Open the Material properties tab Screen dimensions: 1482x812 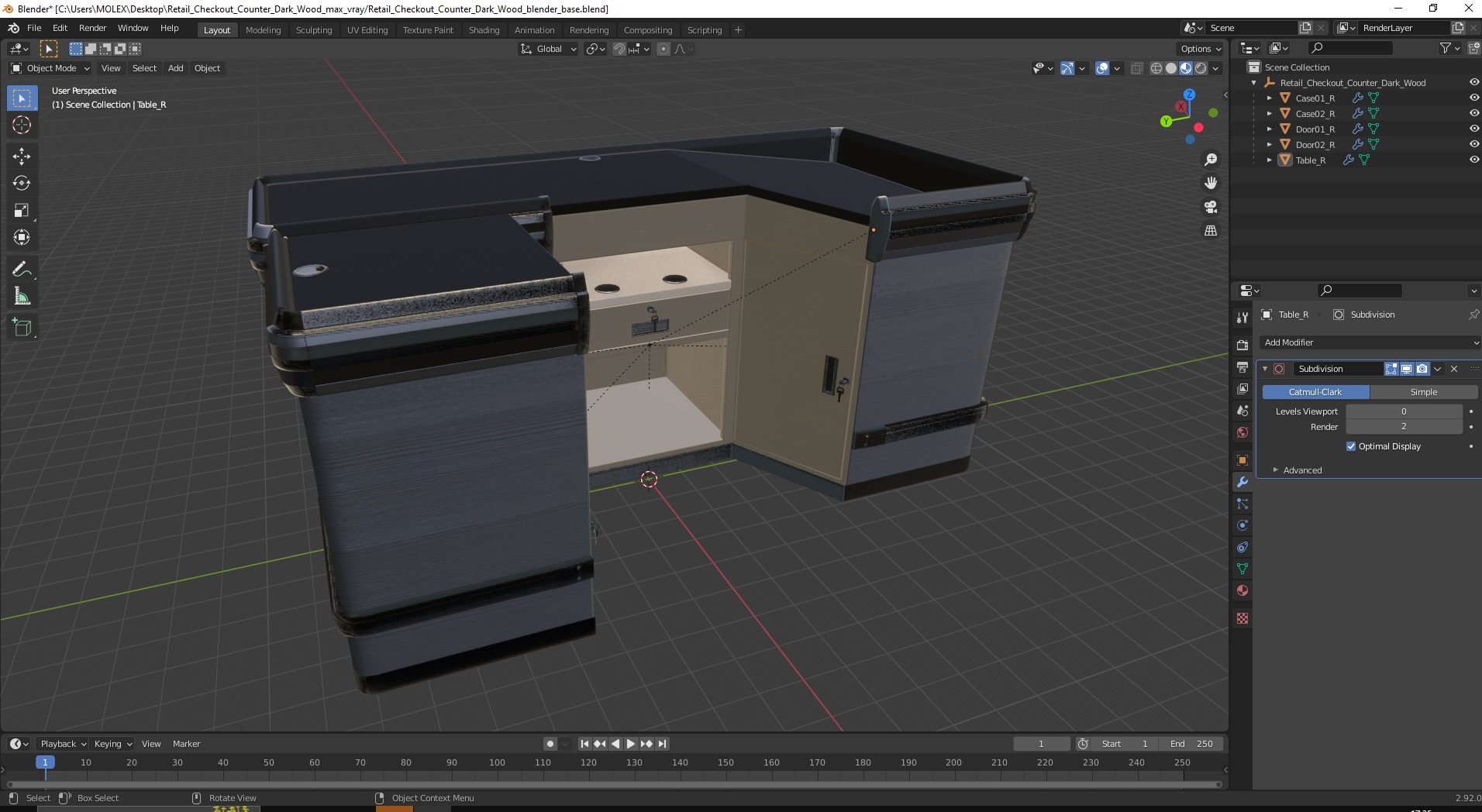point(1242,590)
